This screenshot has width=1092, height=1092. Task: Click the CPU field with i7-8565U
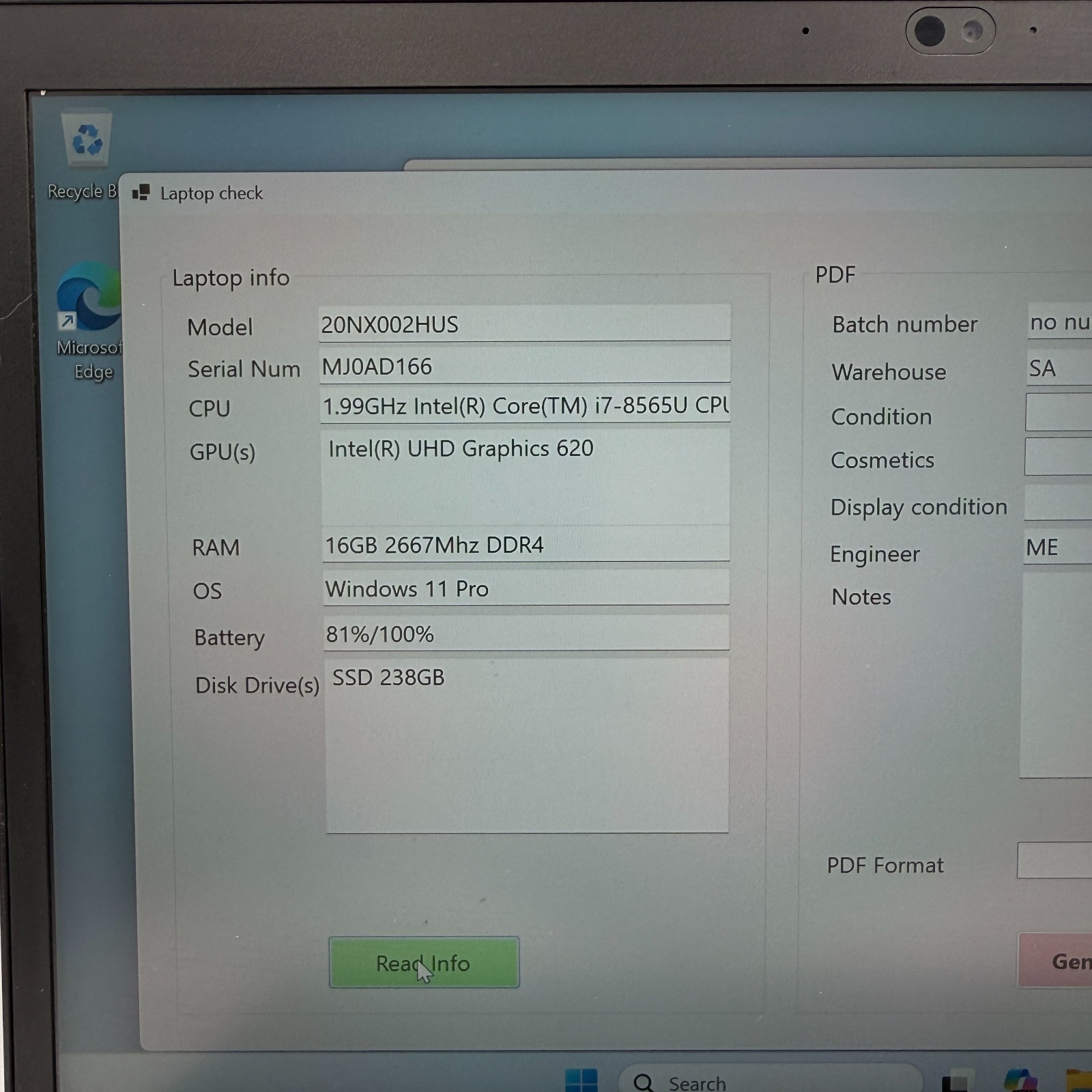pyautogui.click(x=525, y=405)
